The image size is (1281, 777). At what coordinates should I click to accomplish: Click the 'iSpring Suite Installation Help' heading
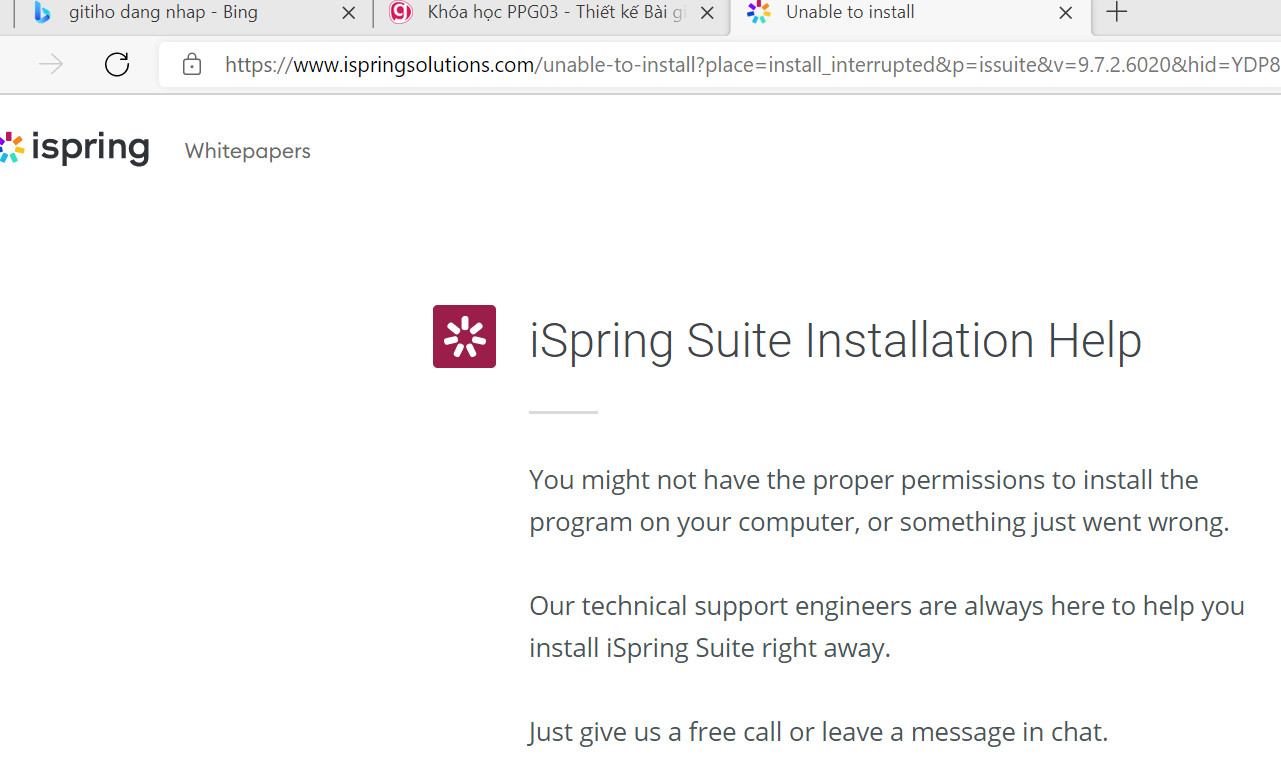point(835,340)
